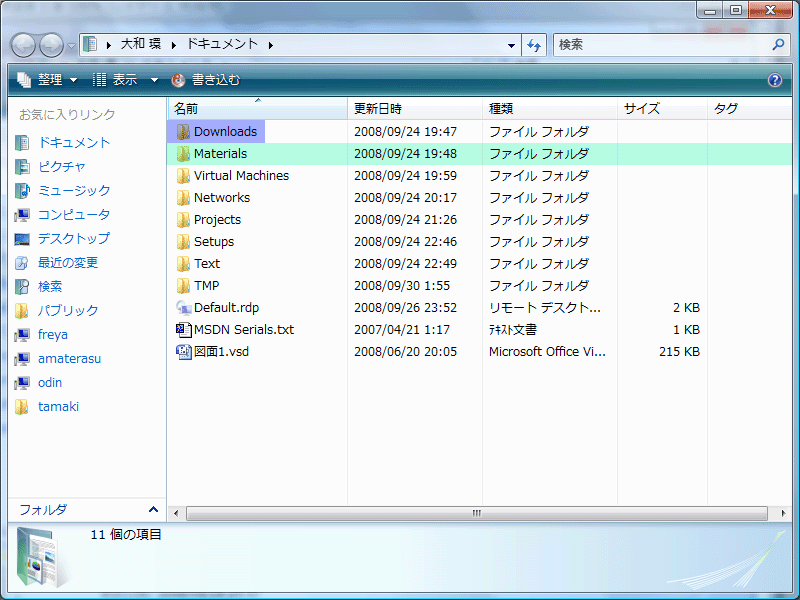Select the 図面1.vsd Visio file
Viewport: 800px width, 600px height.
pos(219,352)
